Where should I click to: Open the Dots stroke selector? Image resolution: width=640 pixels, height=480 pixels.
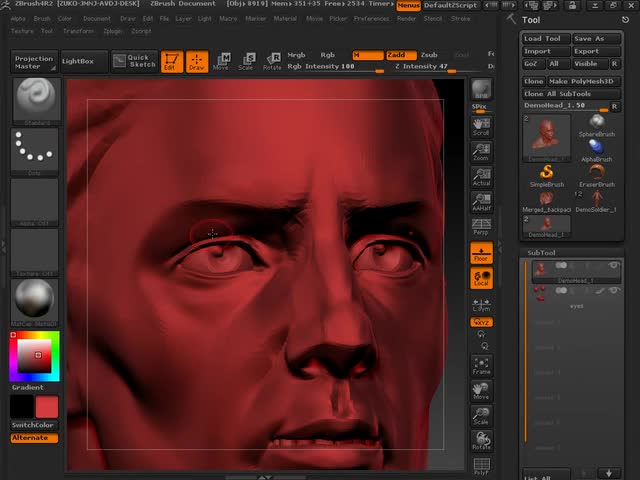click(35, 152)
